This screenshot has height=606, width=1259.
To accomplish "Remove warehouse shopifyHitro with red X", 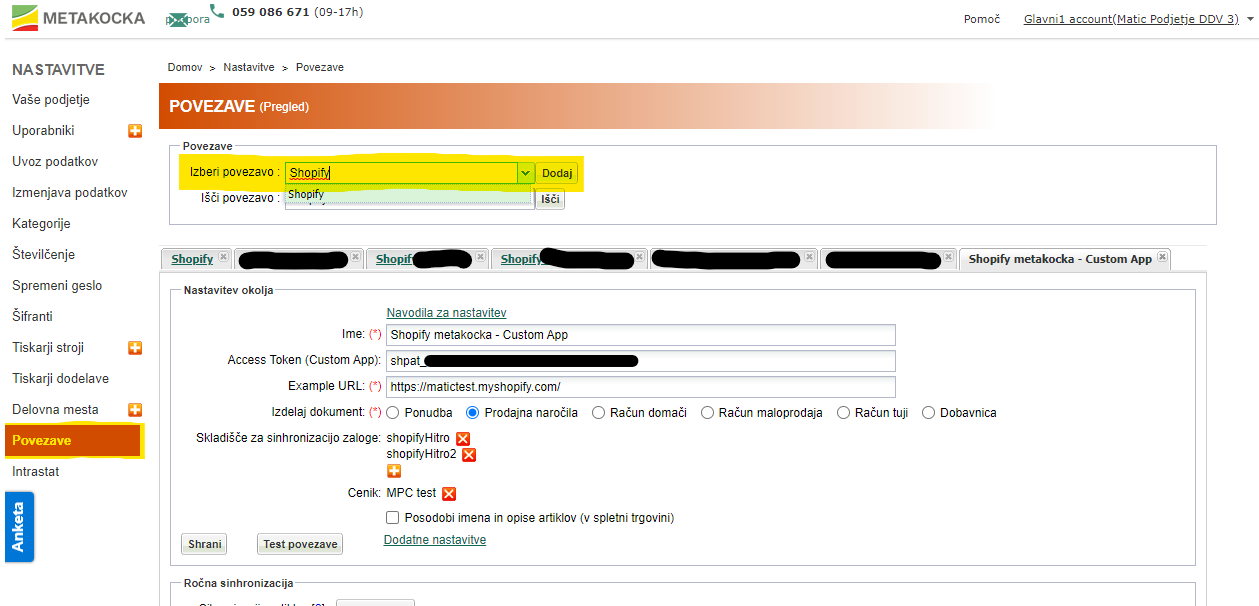I will tap(463, 439).
